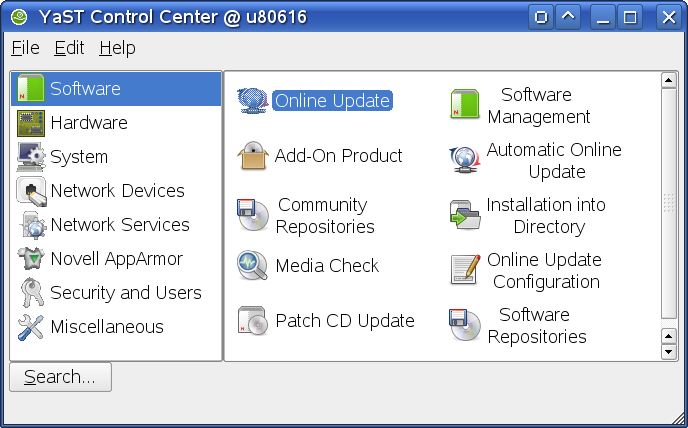Click the Software category icon
The image size is (688, 428).
coord(31,88)
